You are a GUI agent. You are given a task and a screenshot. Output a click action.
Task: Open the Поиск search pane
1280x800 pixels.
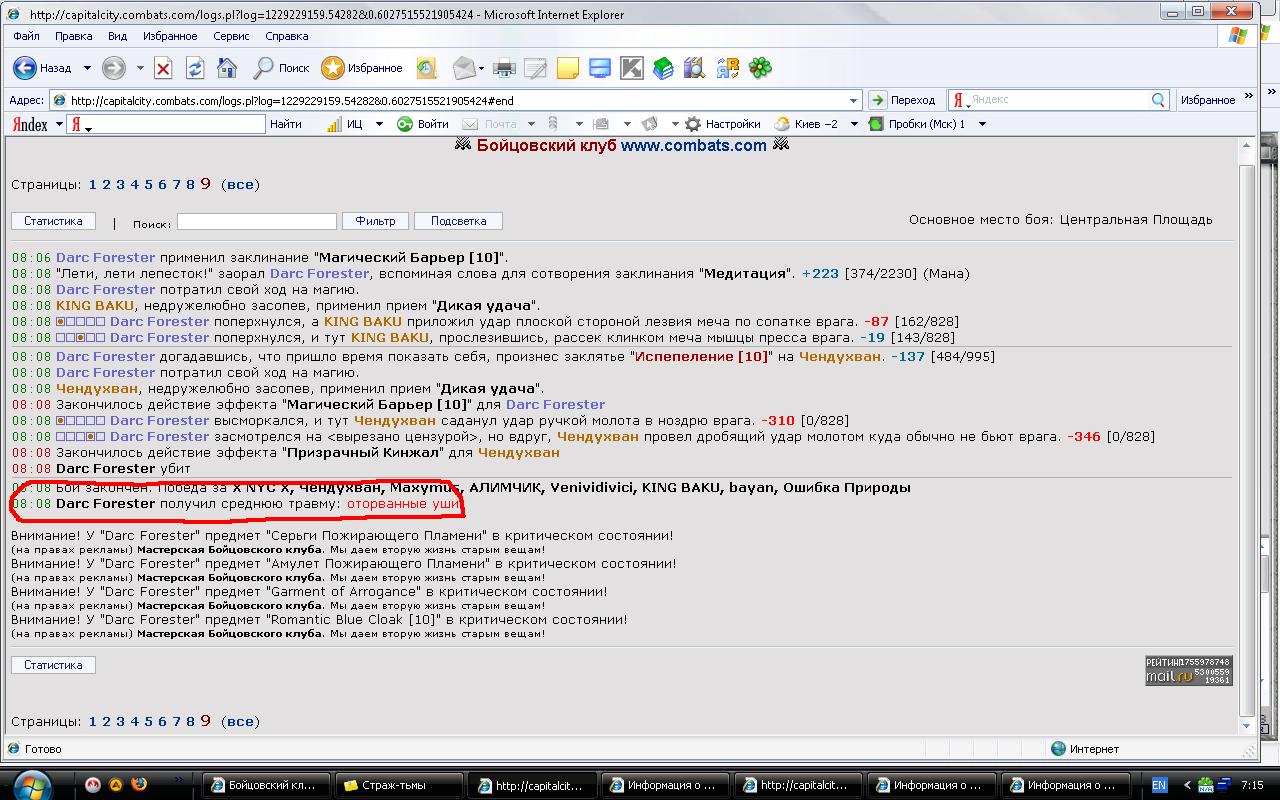click(x=281, y=68)
